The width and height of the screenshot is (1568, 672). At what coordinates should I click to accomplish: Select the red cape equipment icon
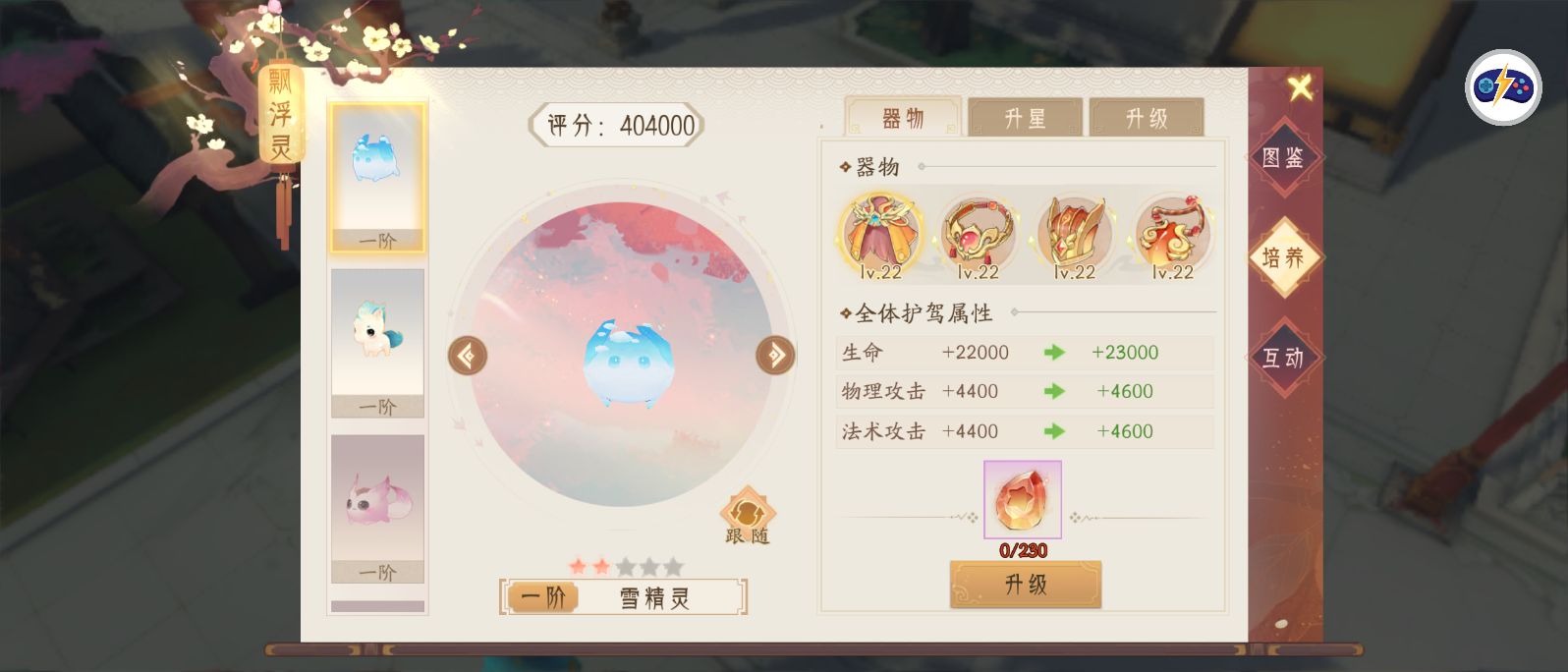880,235
